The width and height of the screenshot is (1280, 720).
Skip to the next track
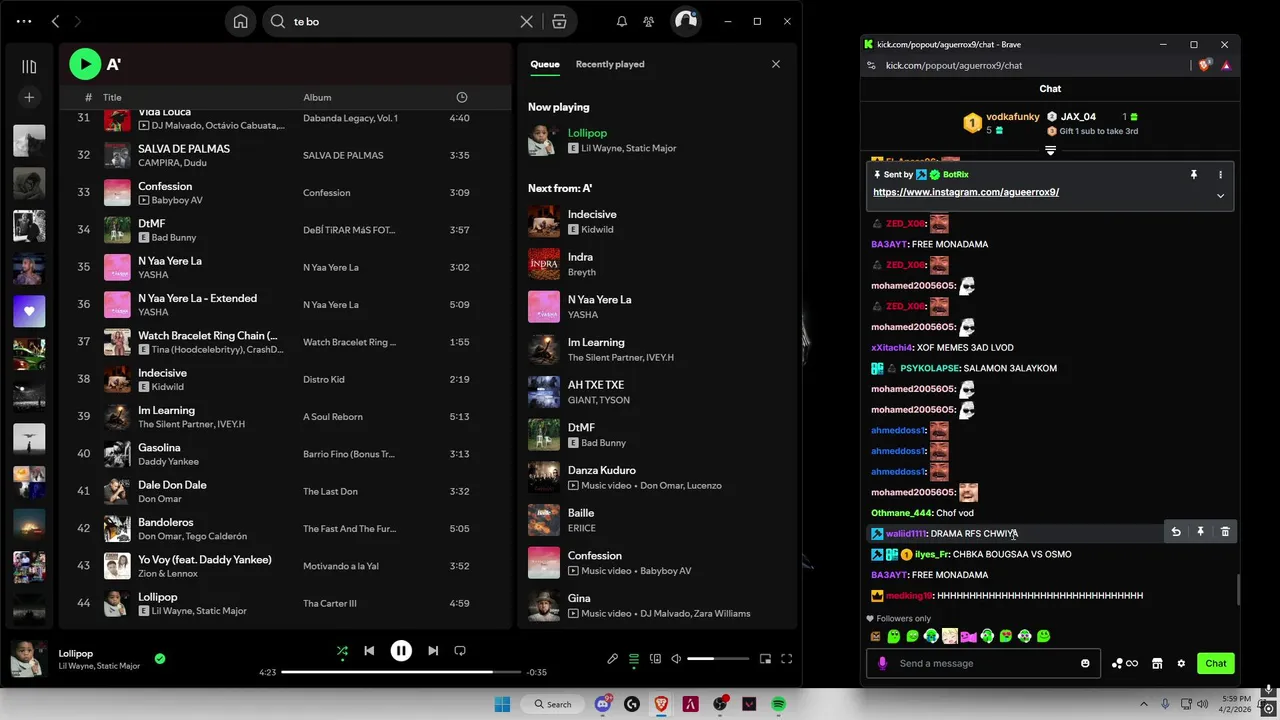pos(433,650)
